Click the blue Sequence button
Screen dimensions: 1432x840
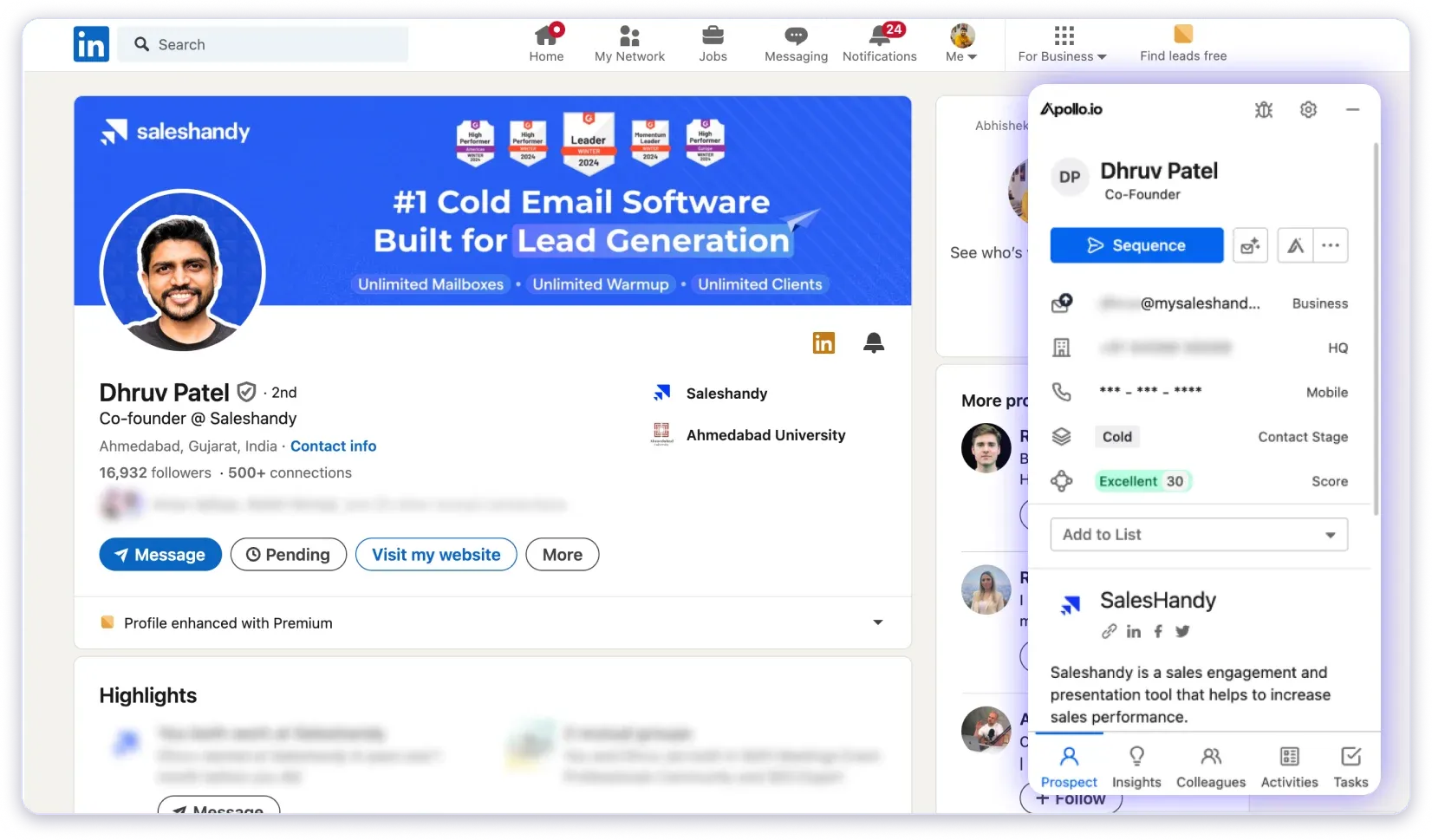tap(1136, 245)
